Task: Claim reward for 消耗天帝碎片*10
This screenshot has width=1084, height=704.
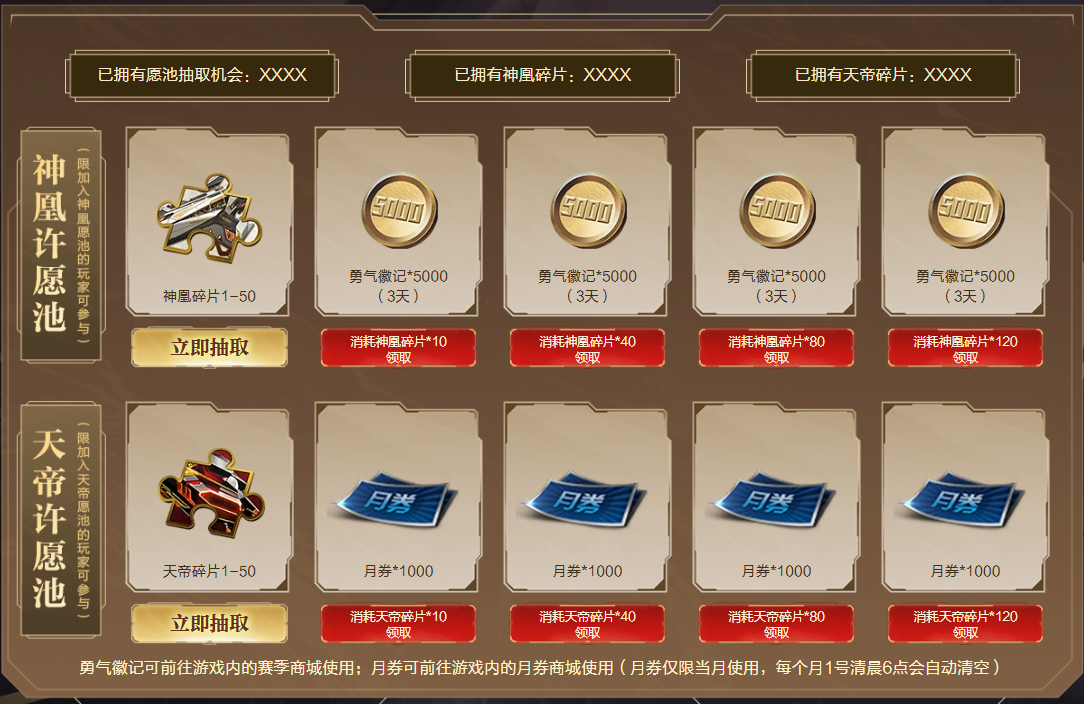Action: pos(398,623)
